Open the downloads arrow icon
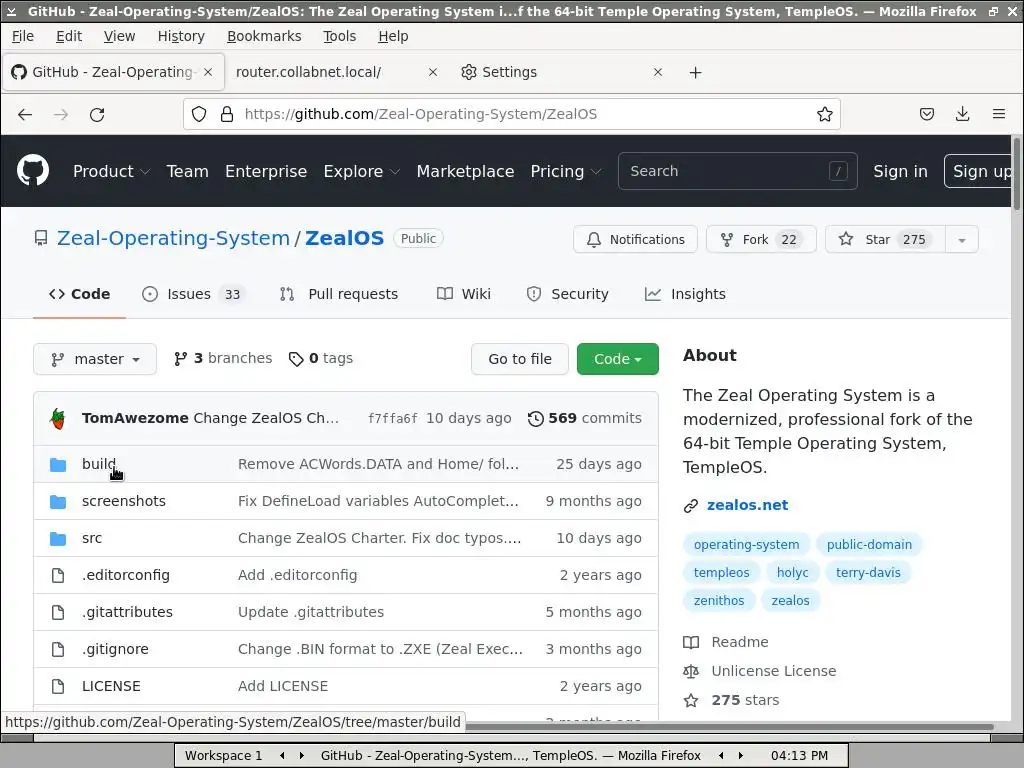 point(962,114)
